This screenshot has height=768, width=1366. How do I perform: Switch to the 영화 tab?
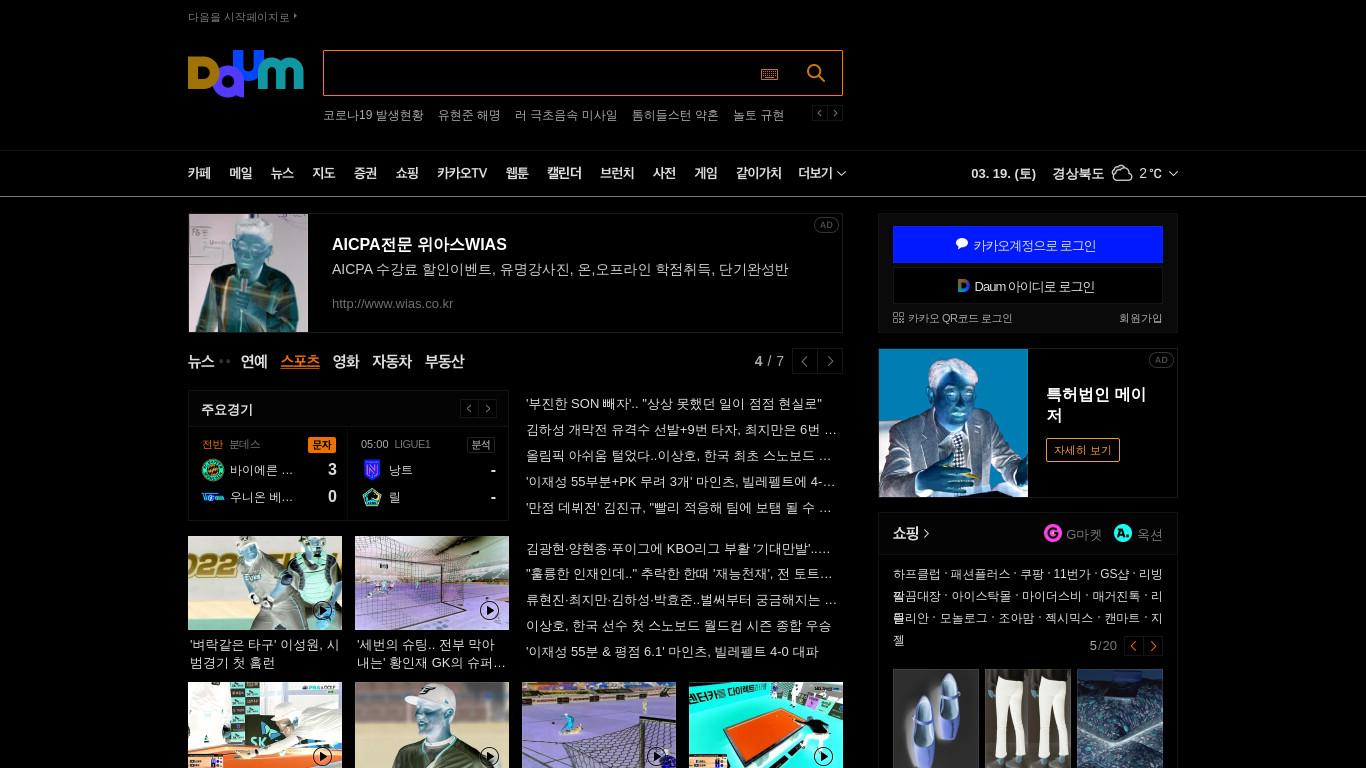point(346,361)
